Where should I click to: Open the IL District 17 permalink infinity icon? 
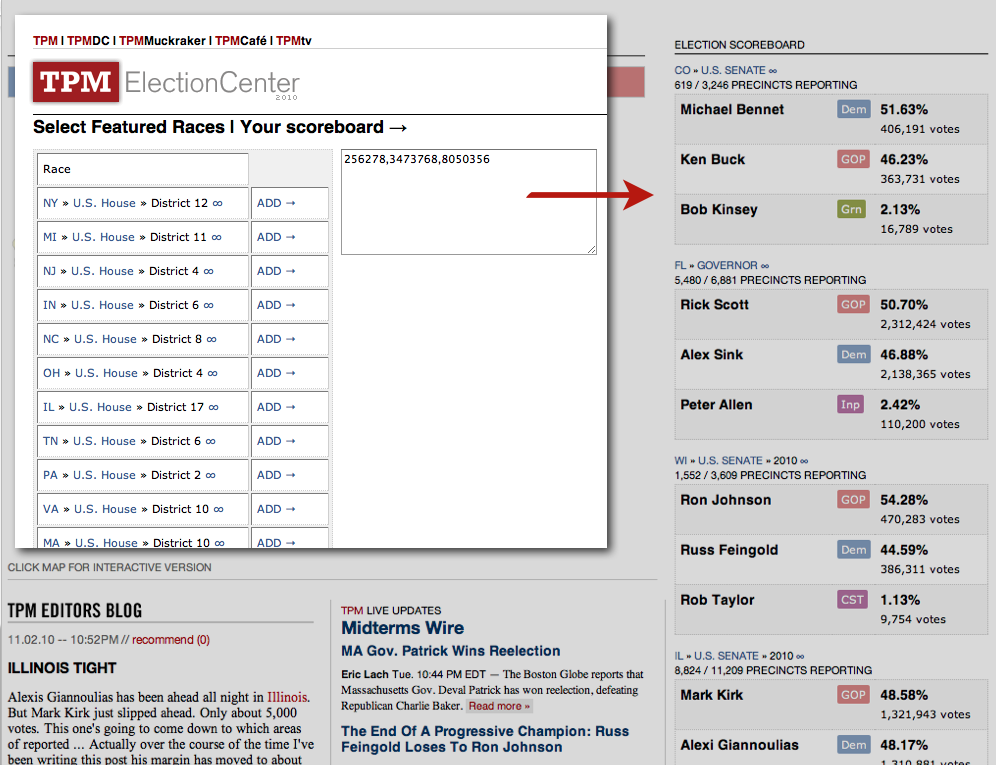coord(213,407)
